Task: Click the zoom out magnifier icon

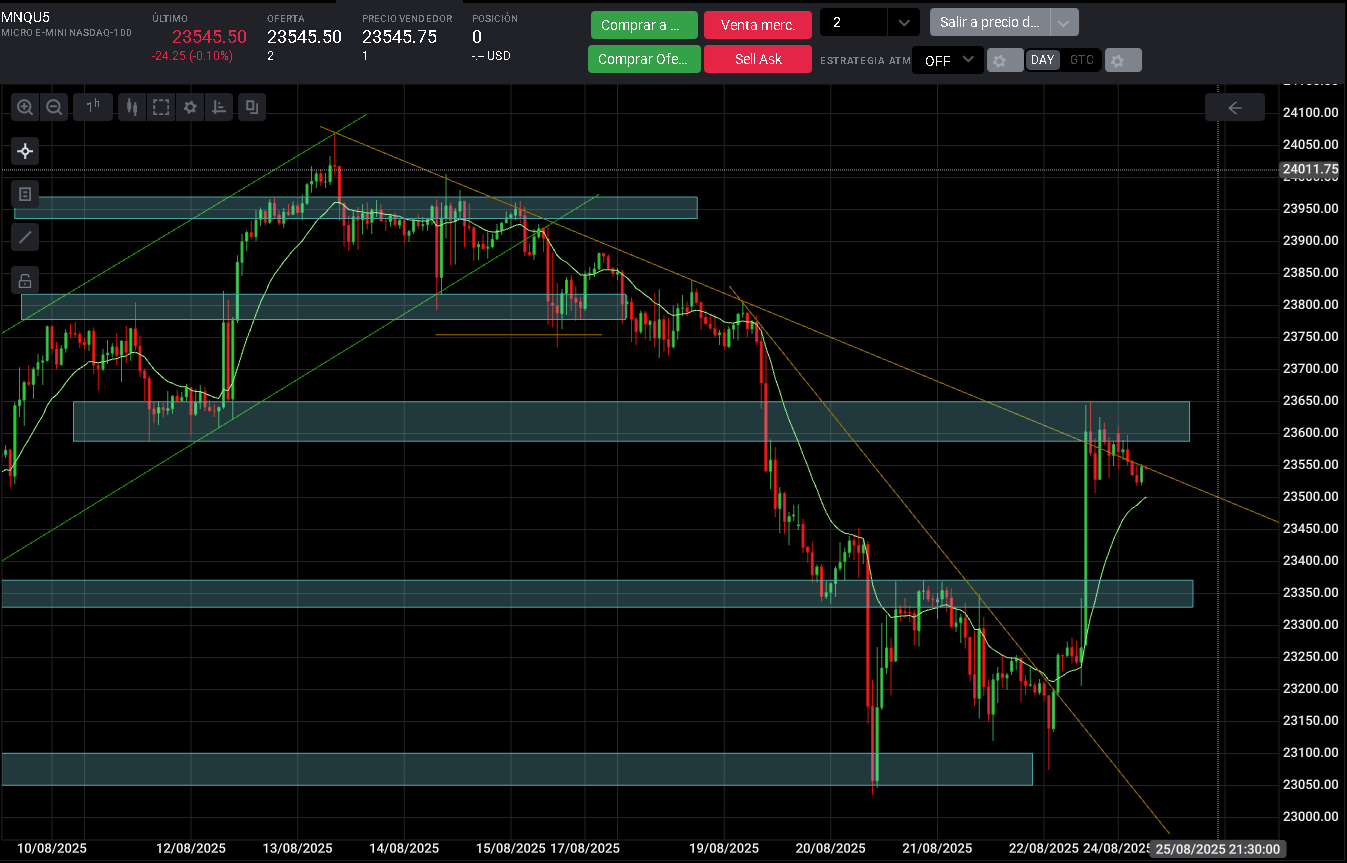Action: point(55,107)
